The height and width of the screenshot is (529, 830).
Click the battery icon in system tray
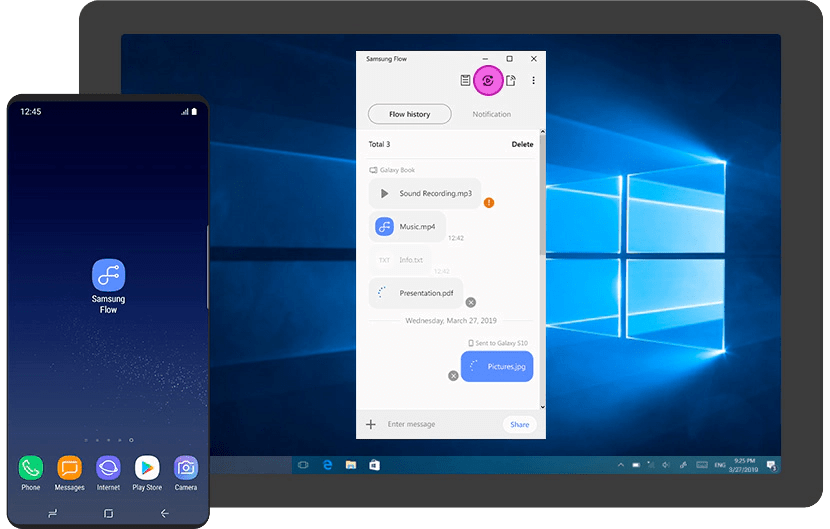636,465
